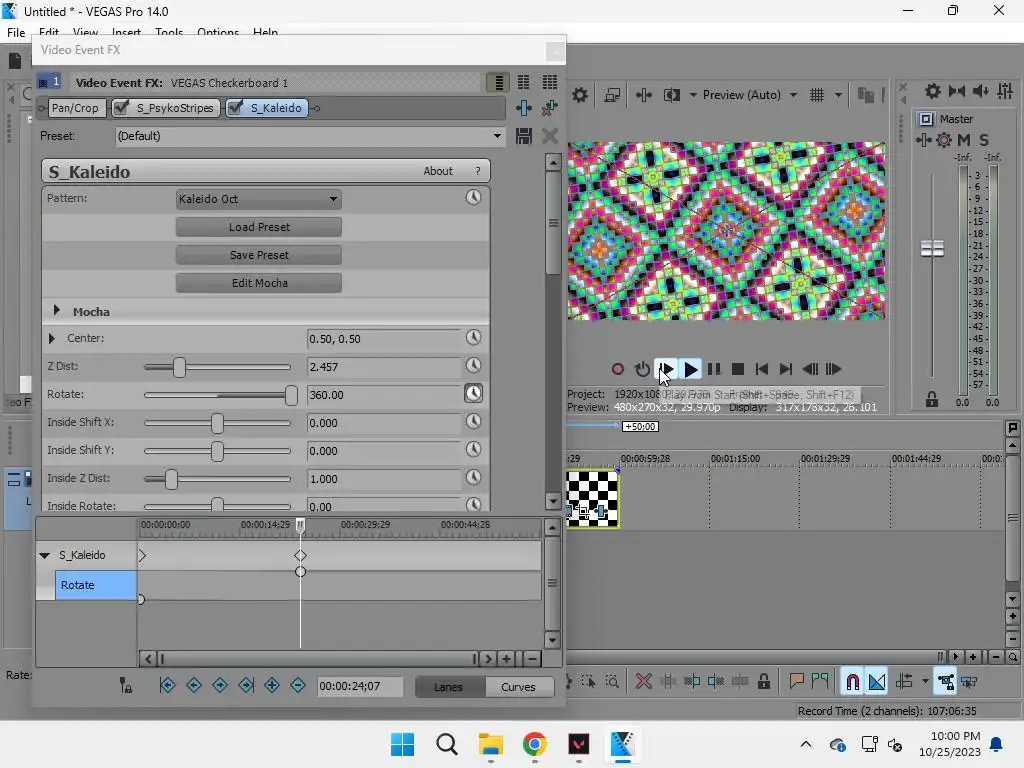Solo the Master bus
1024x768 pixels.
(984, 140)
